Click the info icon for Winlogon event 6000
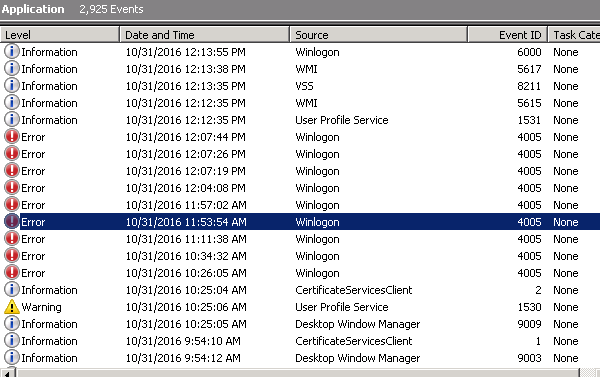This screenshot has width=600, height=377. (12, 51)
